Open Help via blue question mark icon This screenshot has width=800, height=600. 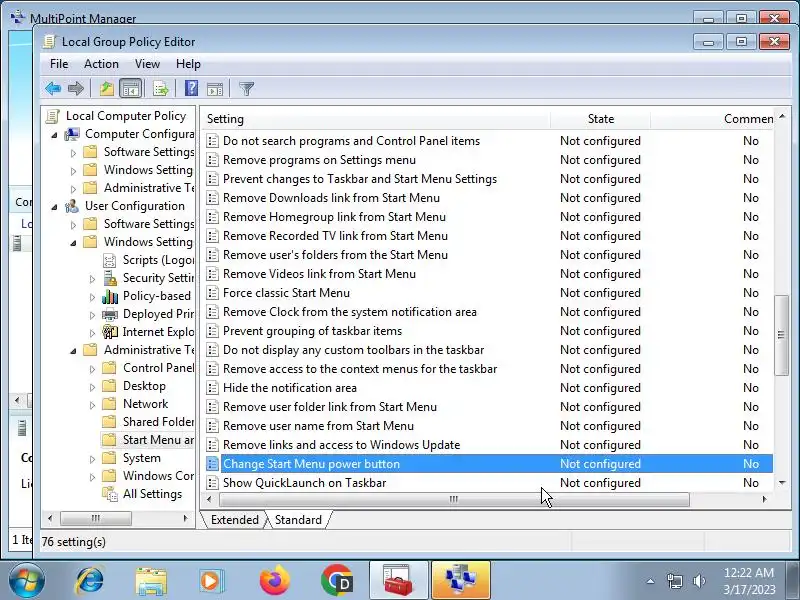191,89
